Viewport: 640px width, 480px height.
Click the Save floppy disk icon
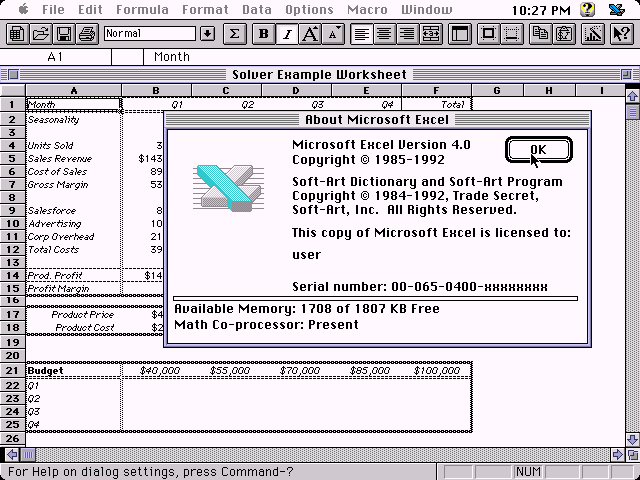(x=63, y=34)
